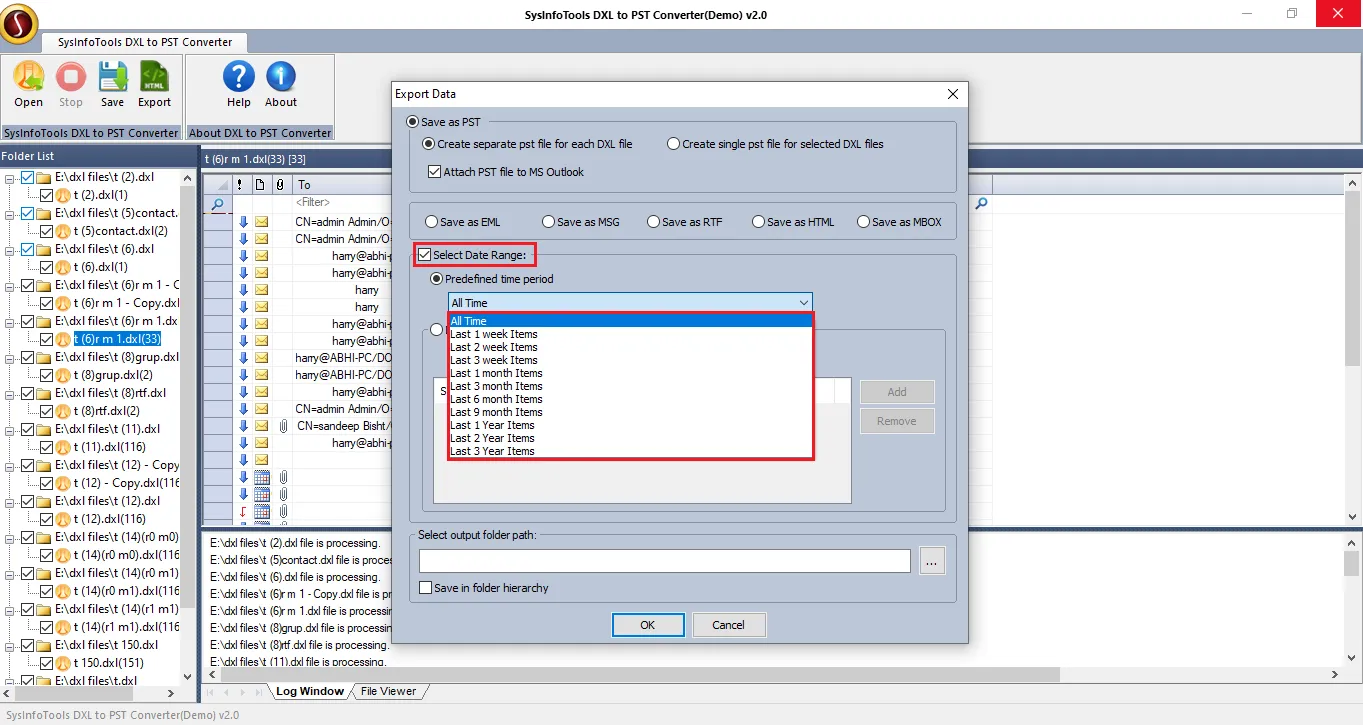Click the SysInfoTools logo icon

[x=19, y=23]
